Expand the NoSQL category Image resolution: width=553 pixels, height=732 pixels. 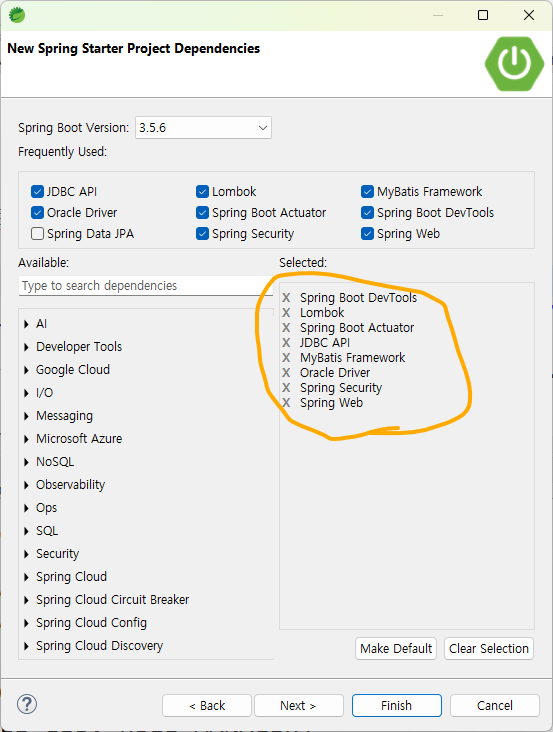[x=27, y=462]
